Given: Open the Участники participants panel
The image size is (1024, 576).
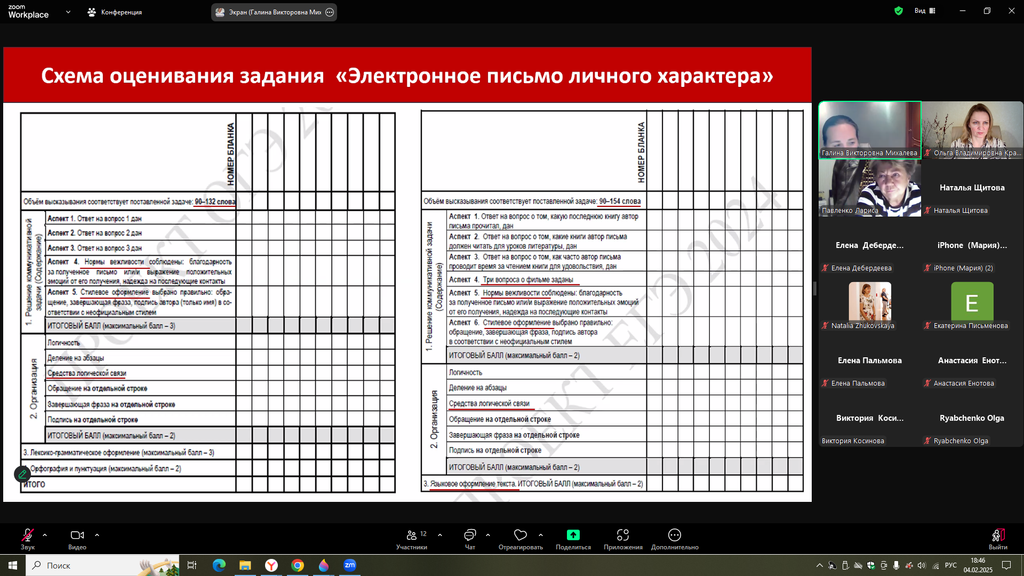Looking at the screenshot, I should coord(412,539).
